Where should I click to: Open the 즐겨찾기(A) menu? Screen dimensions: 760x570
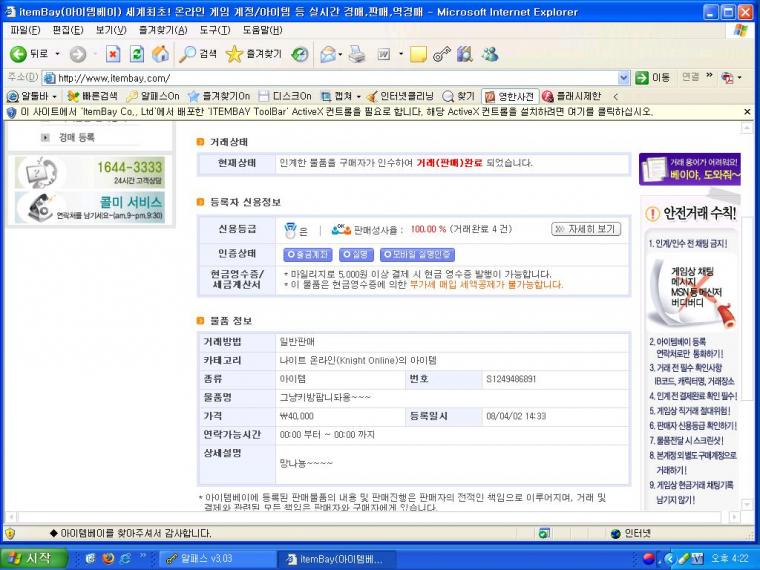pyautogui.click(x=163, y=30)
